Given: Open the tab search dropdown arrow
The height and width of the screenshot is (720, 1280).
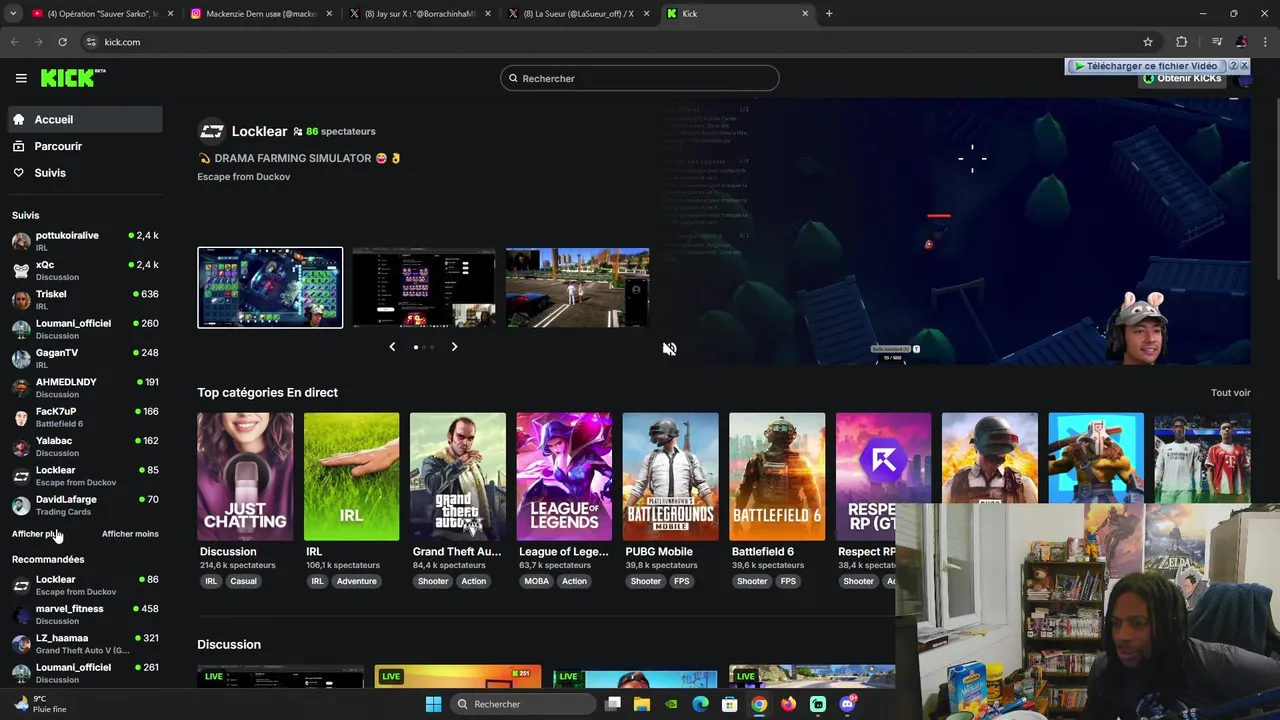Looking at the screenshot, I should pos(13,14).
